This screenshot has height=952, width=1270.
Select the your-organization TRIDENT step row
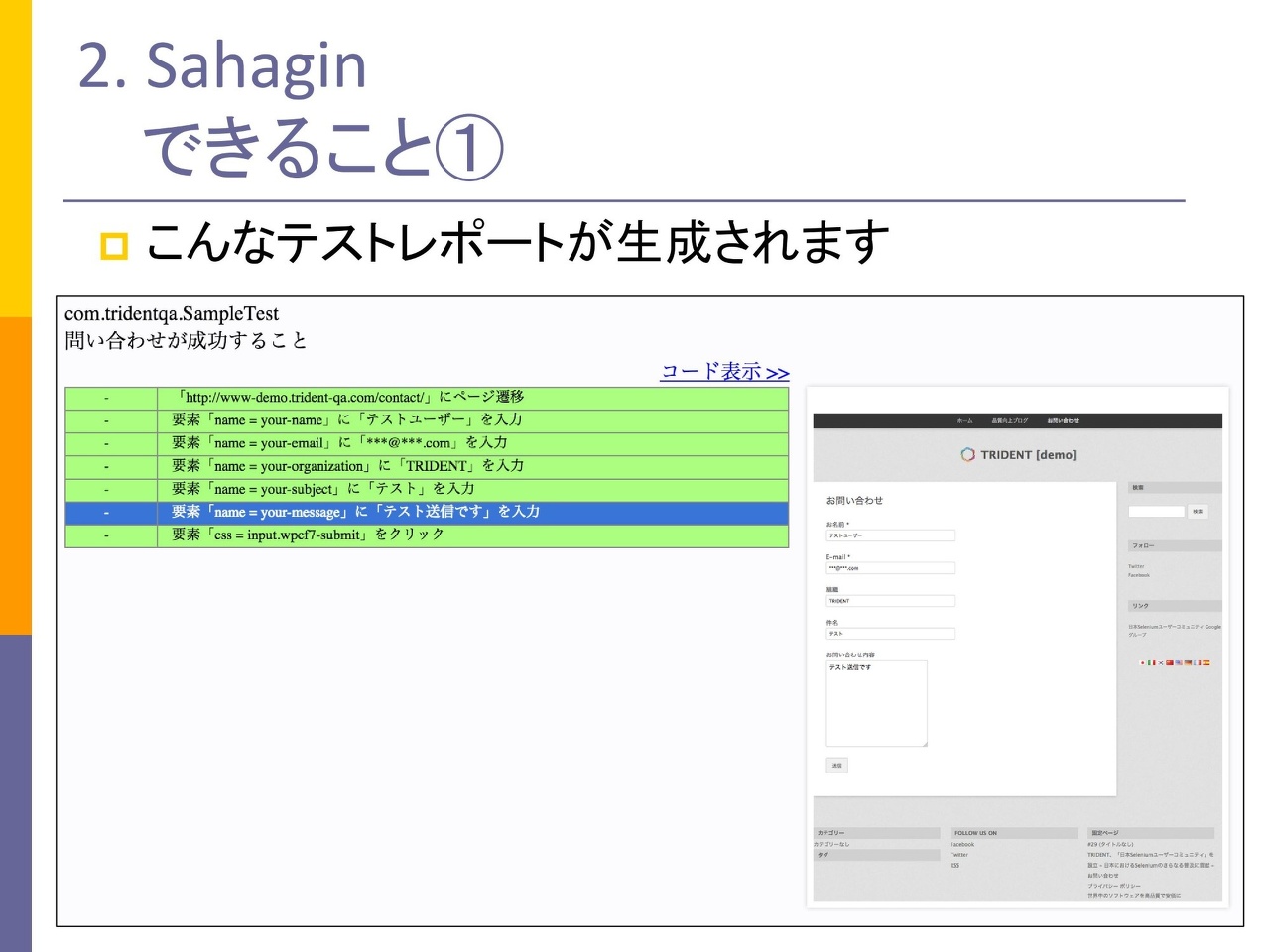[427, 466]
